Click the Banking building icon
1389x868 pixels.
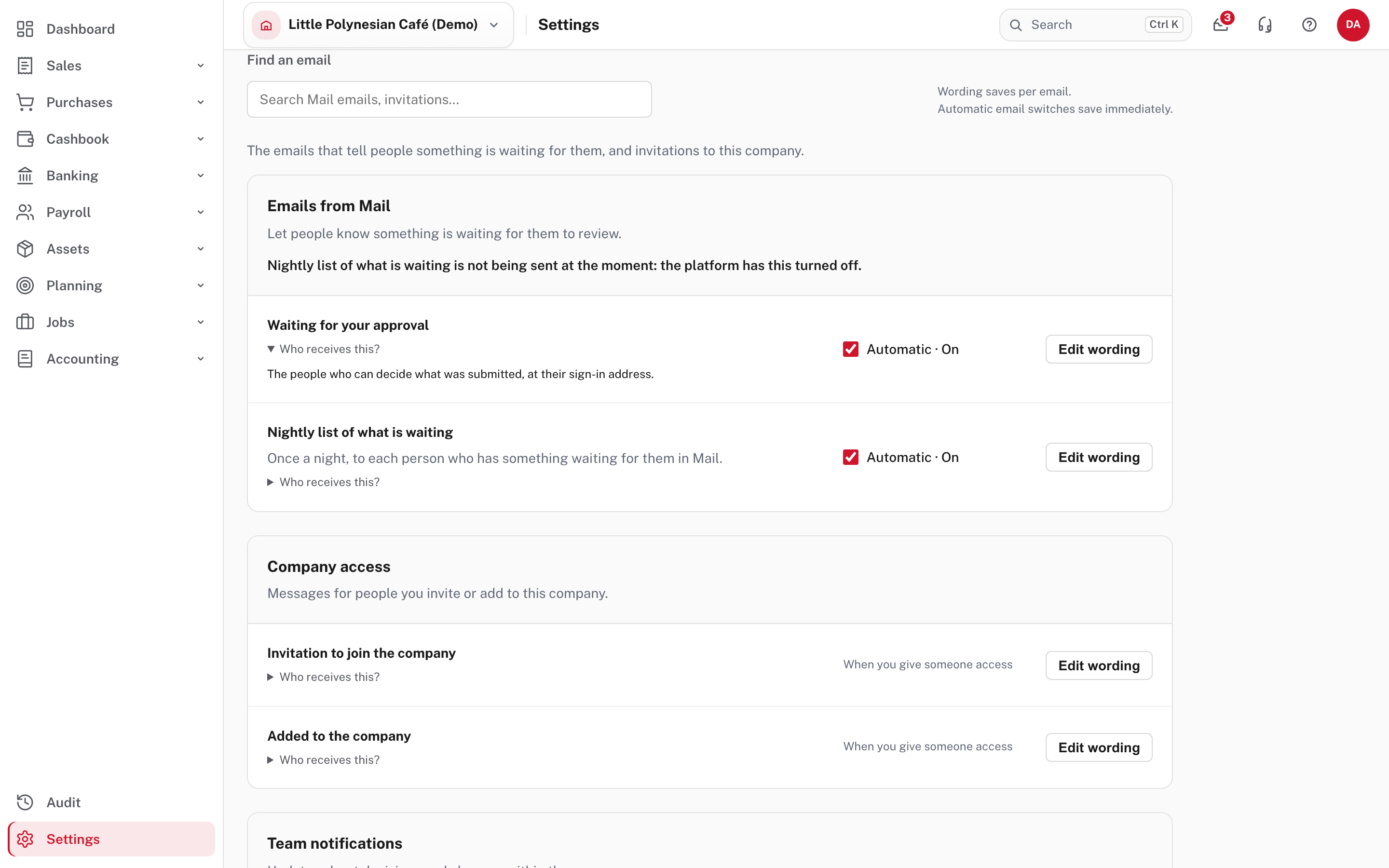(25, 176)
